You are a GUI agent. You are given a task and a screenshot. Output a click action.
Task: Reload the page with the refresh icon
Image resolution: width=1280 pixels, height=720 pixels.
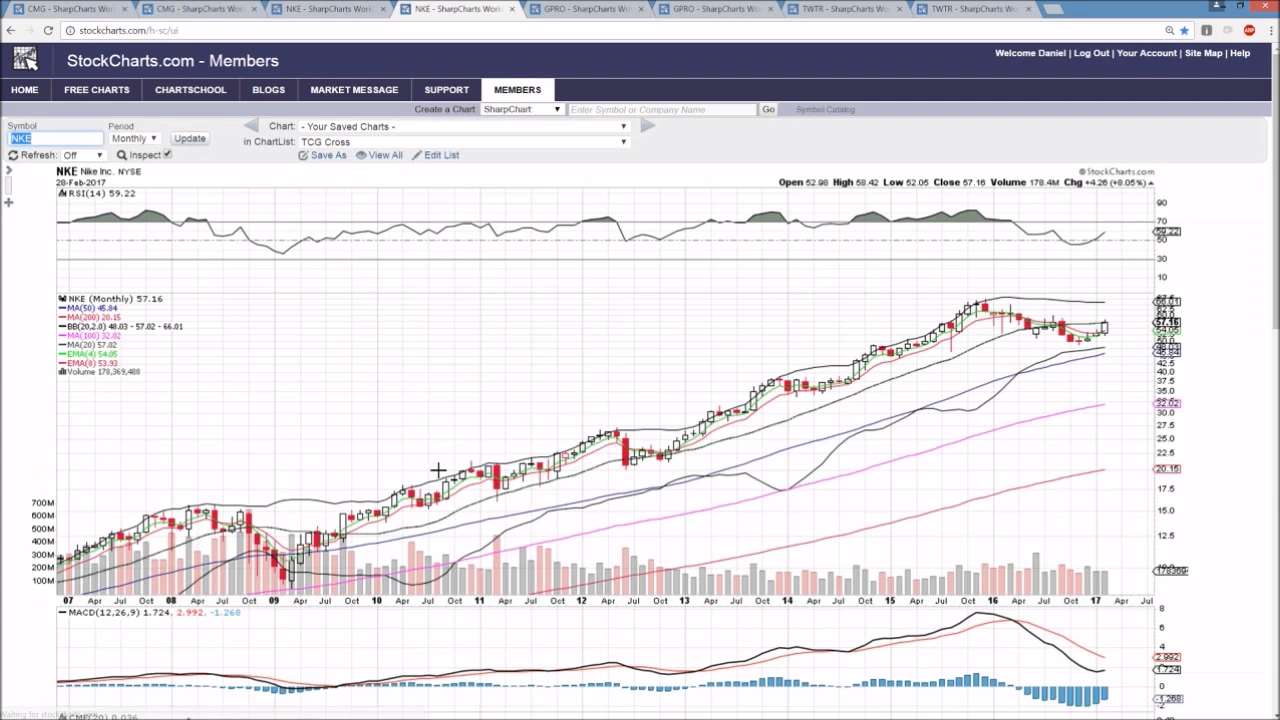point(48,30)
